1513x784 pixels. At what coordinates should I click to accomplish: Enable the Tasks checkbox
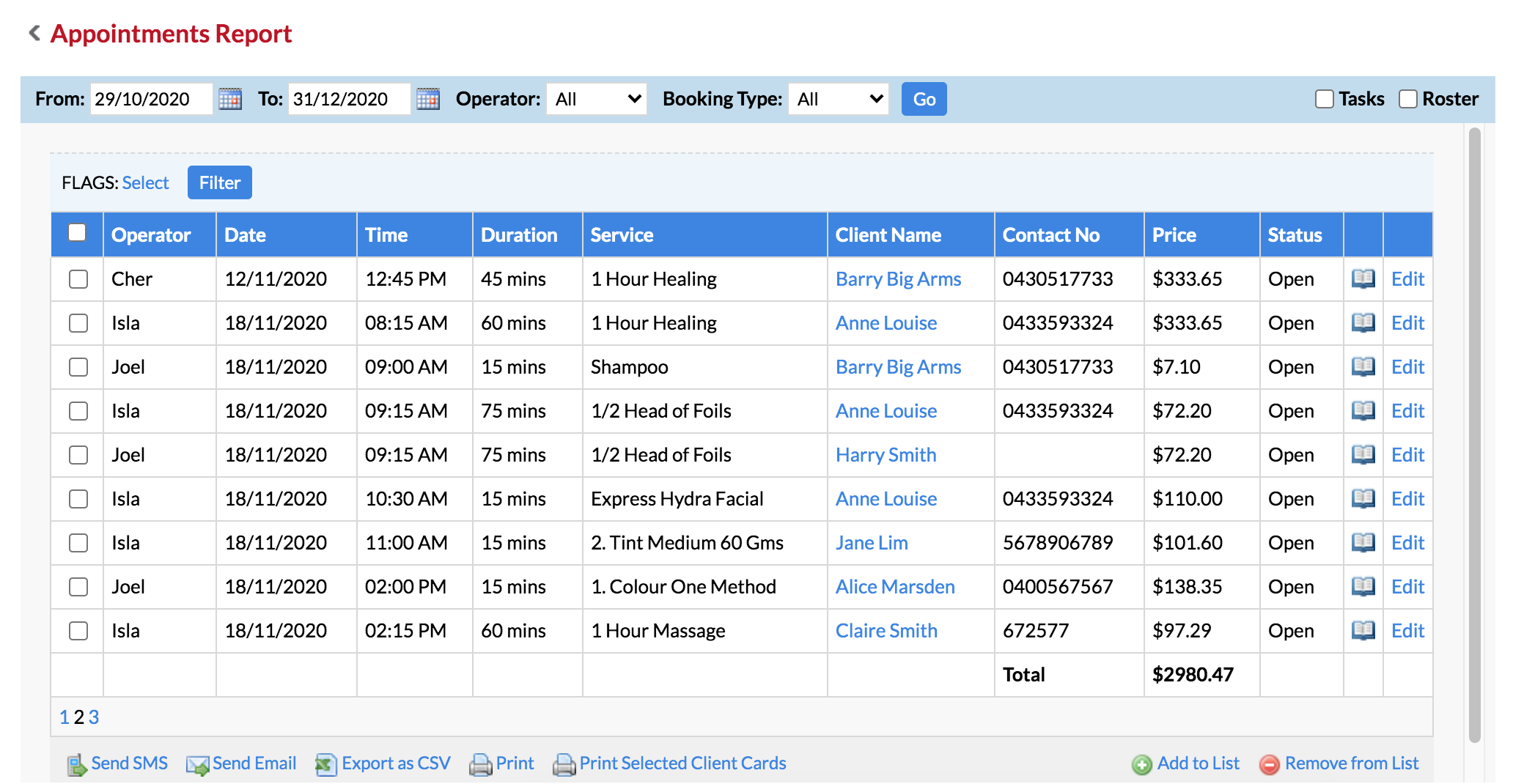(x=1324, y=99)
